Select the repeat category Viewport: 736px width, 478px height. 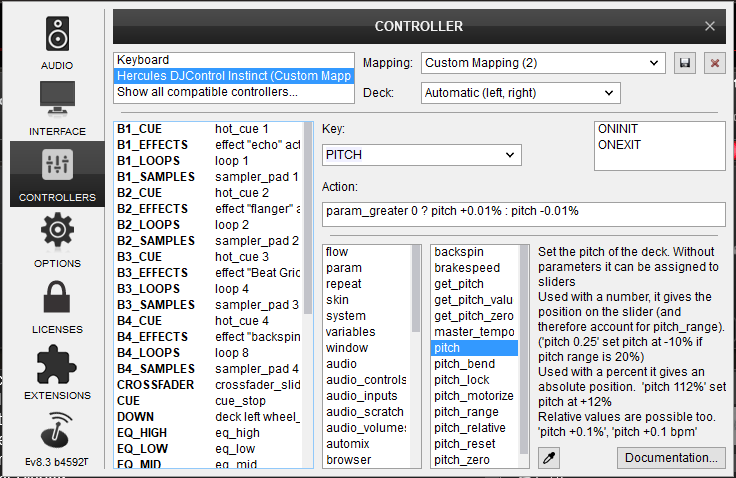368,284
